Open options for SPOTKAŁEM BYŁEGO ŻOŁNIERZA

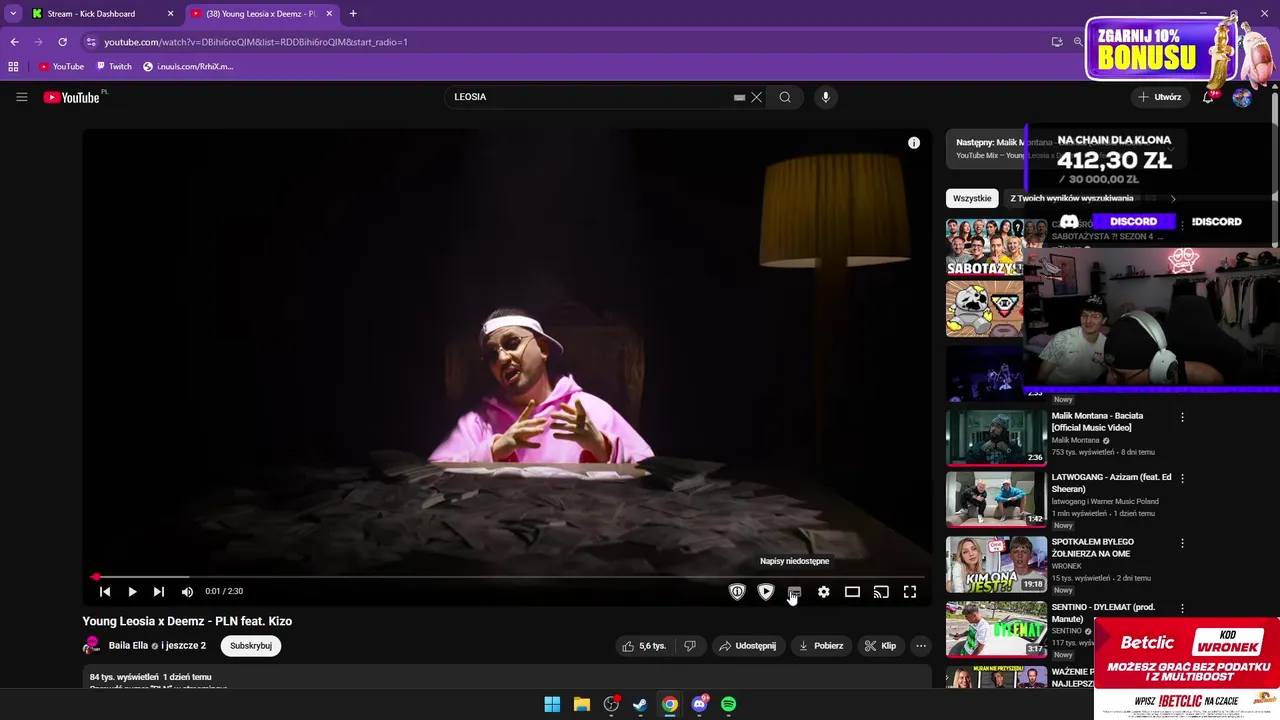coord(1182,543)
